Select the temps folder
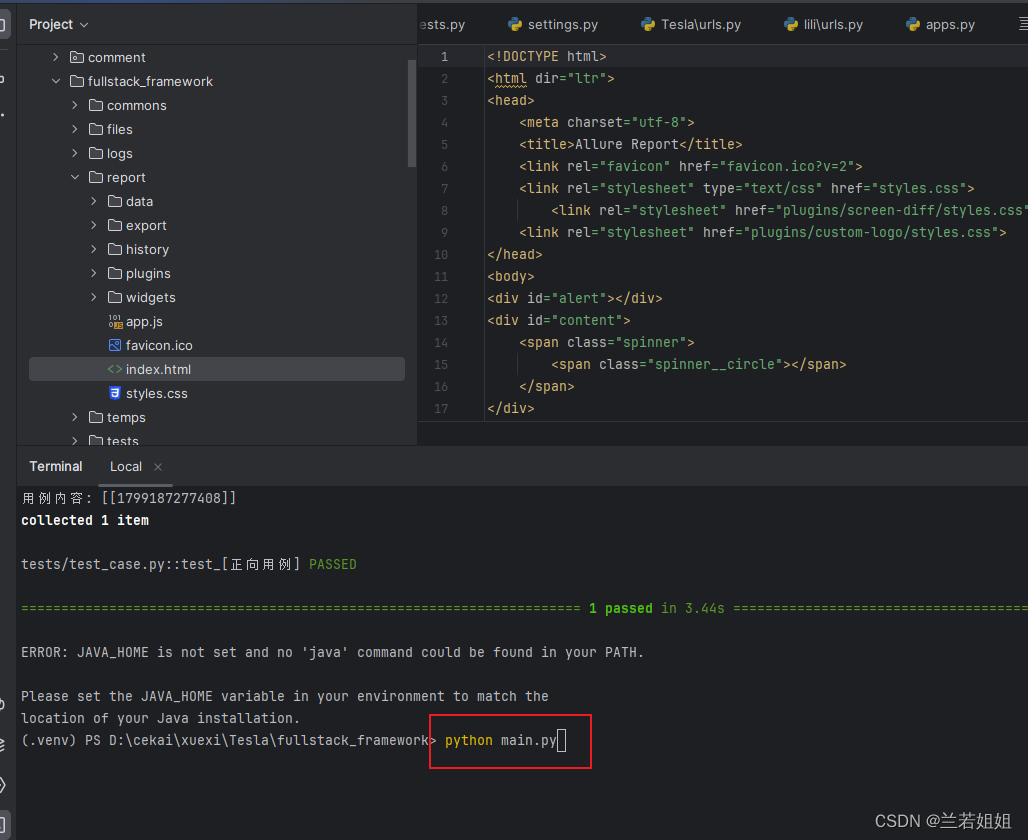This screenshot has width=1028, height=840. 126,417
